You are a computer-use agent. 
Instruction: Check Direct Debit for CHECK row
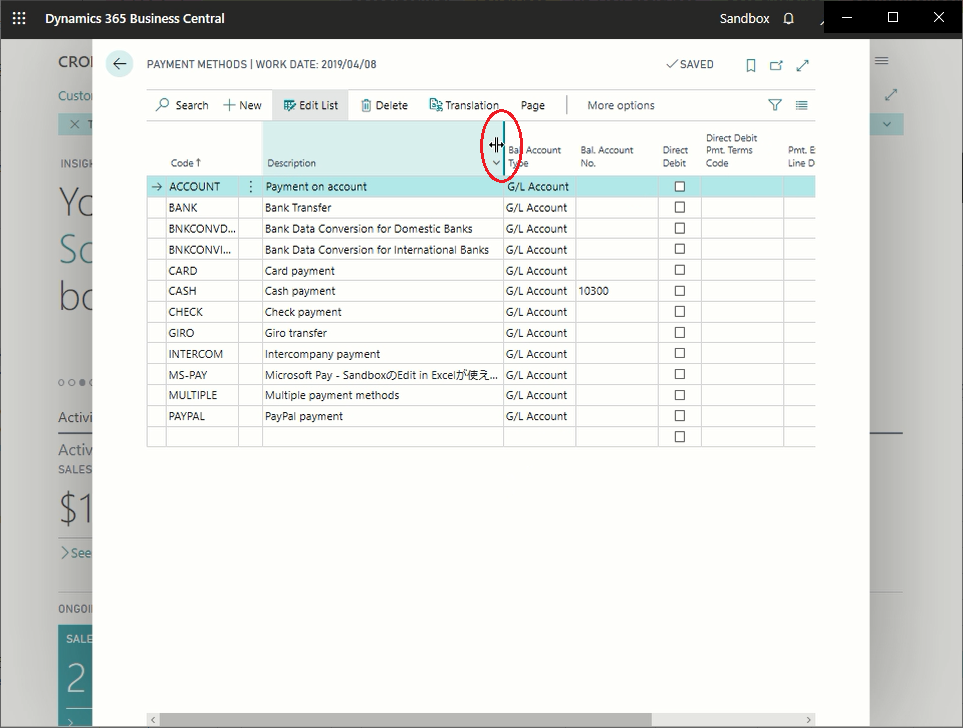coord(680,311)
